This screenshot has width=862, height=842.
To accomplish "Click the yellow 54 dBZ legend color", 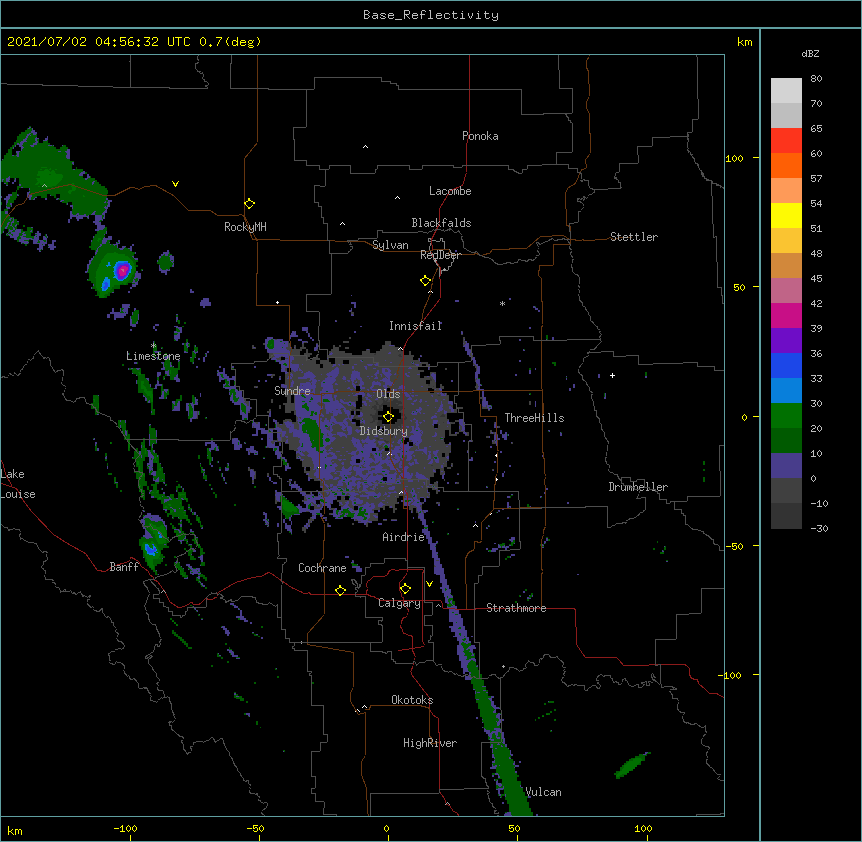I will [786, 215].
